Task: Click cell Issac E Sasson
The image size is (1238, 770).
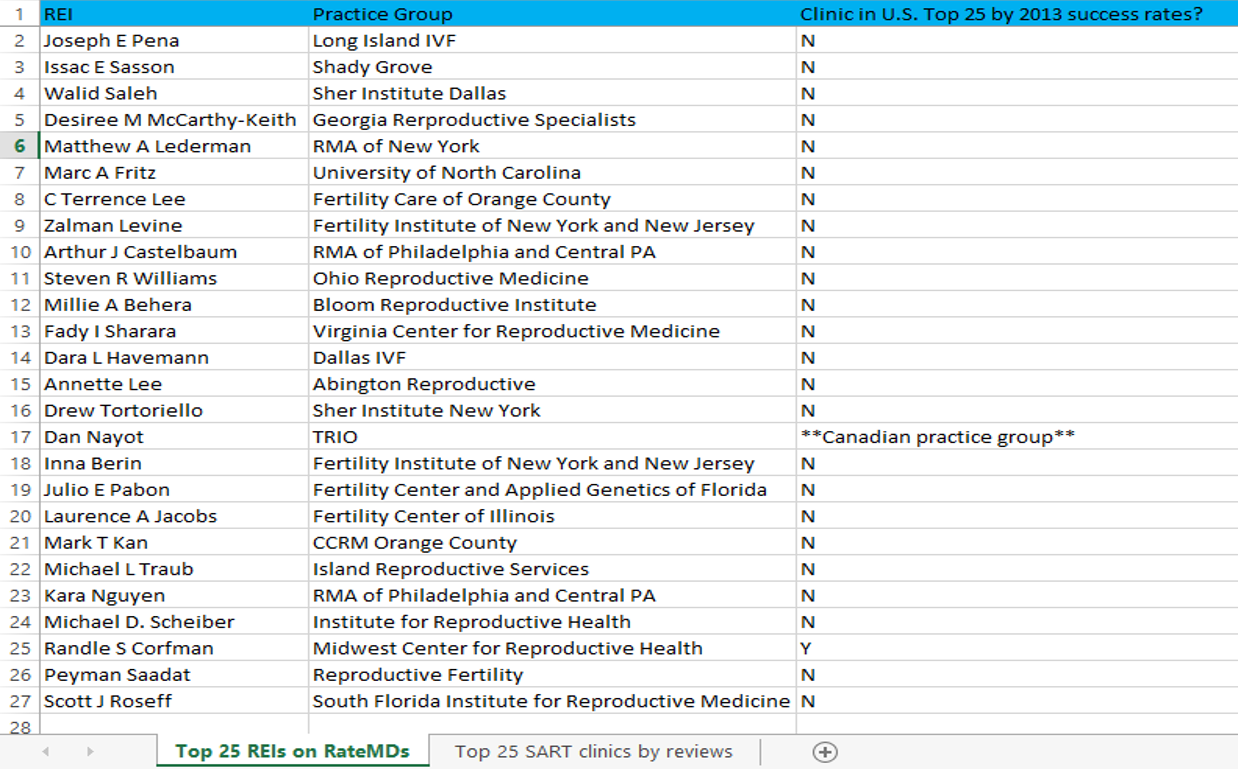Action: point(174,67)
